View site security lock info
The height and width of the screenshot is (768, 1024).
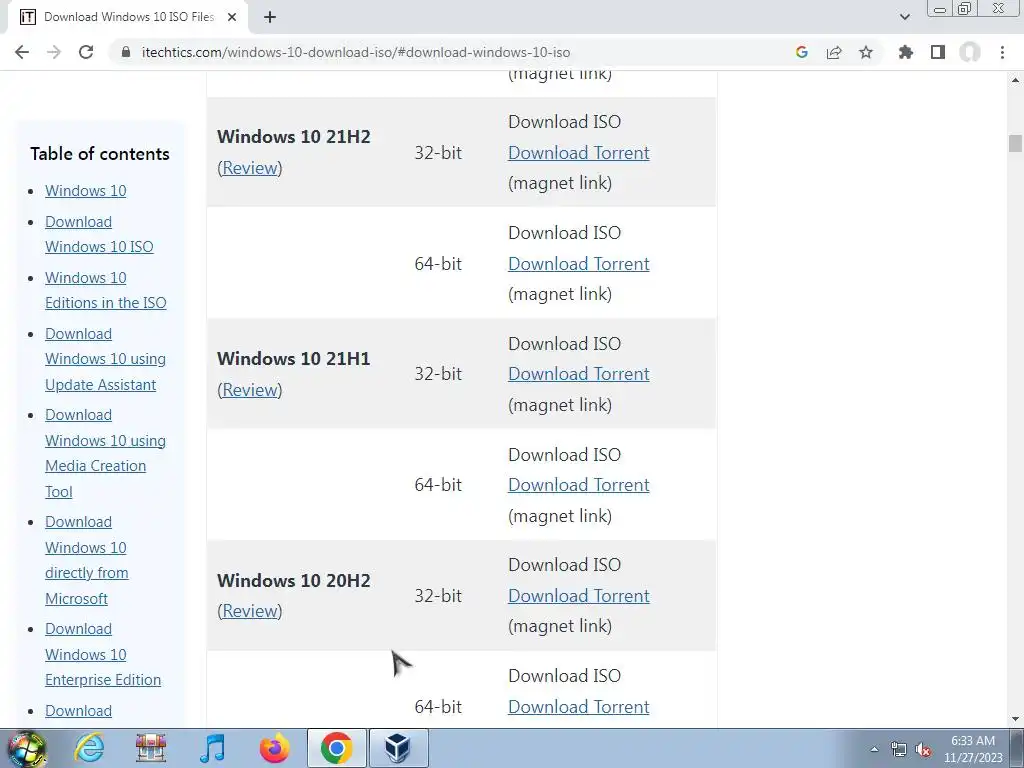[126, 52]
